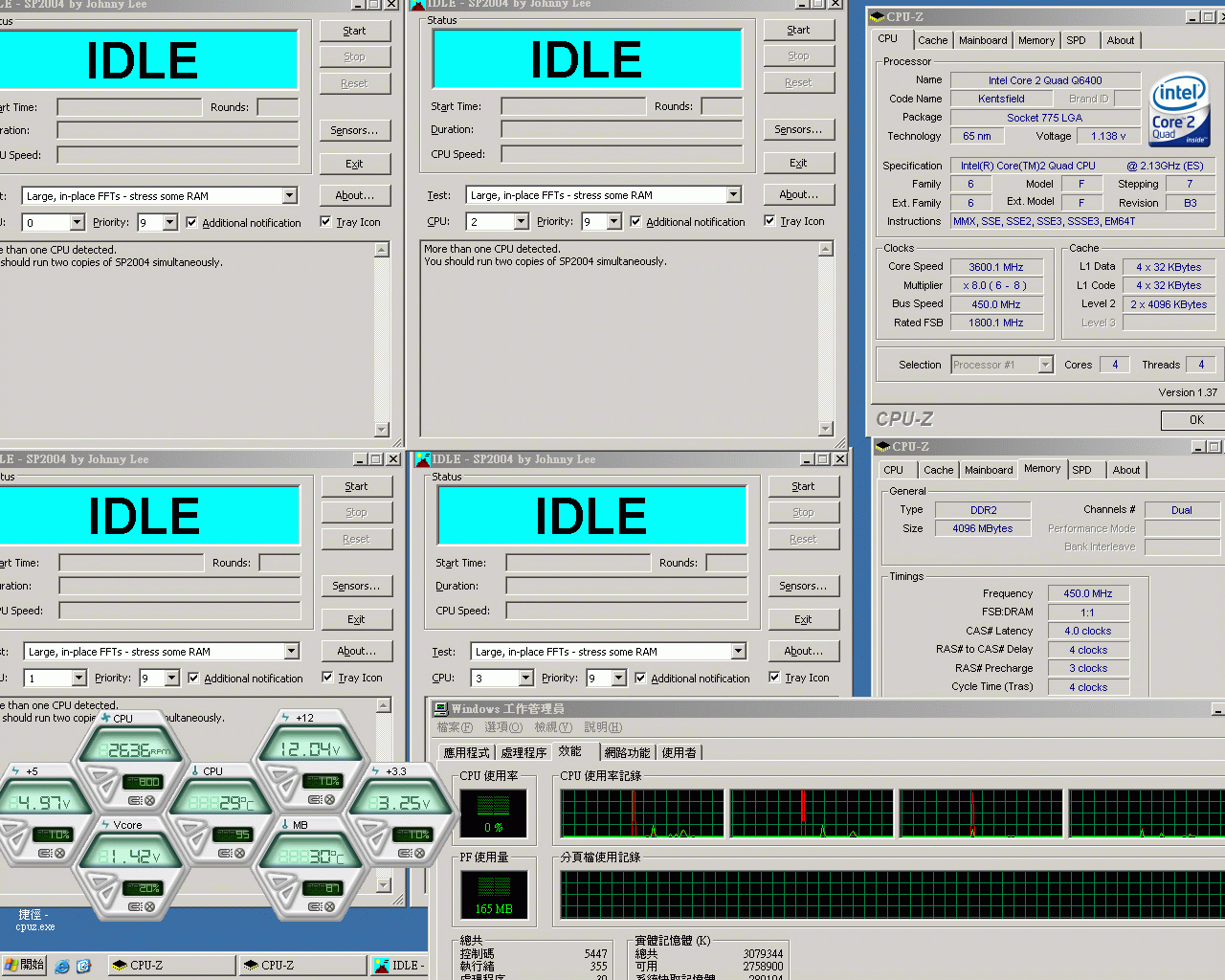Switch to Mainboard tab in top CPU-Z
Image resolution: width=1225 pixels, height=980 pixels.
(983, 40)
